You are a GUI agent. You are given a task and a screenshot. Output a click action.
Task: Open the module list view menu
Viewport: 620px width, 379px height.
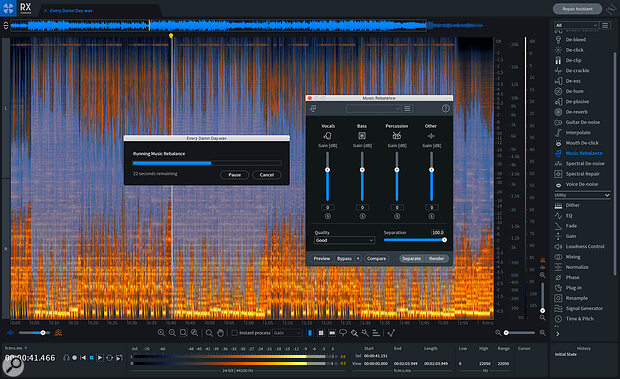pos(605,25)
